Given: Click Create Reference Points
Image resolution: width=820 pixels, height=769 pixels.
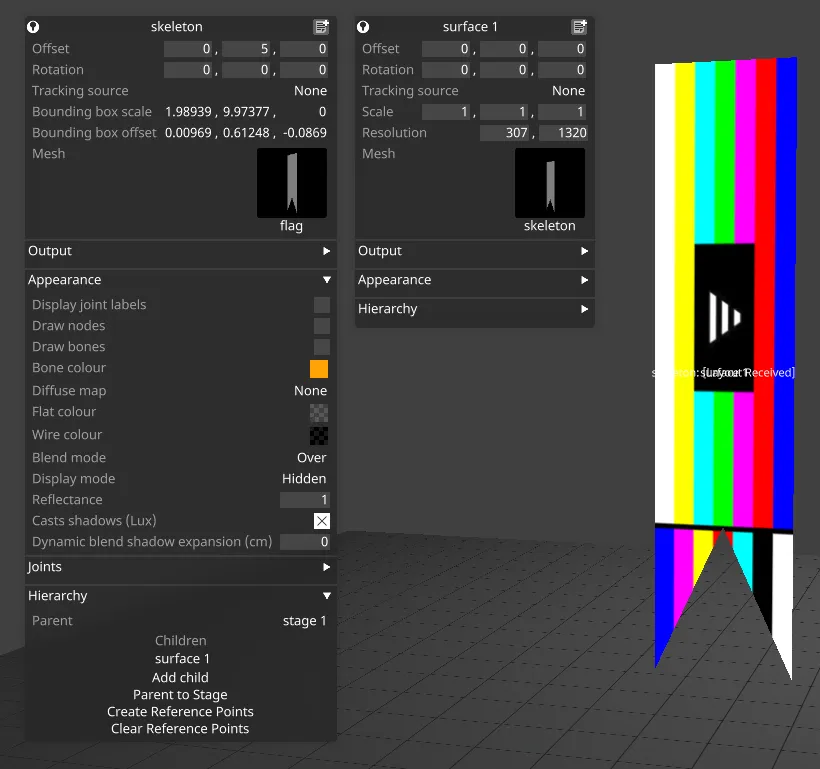Looking at the screenshot, I should [x=180, y=711].
